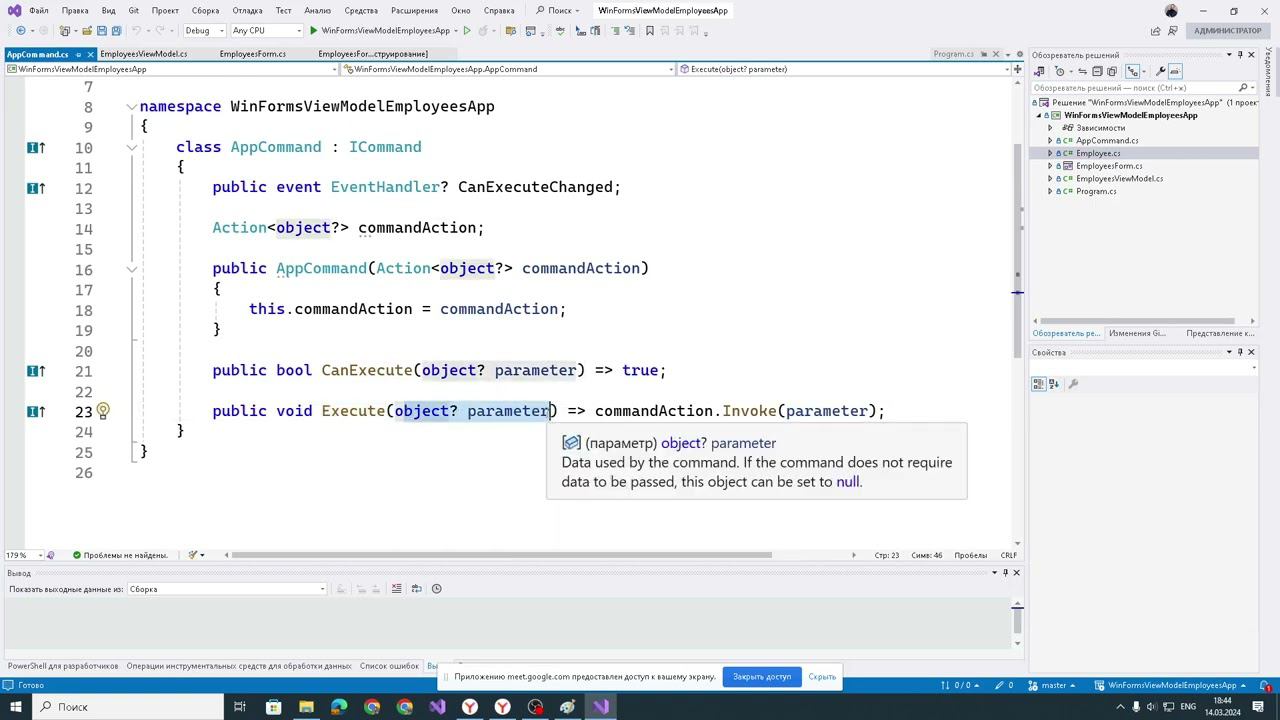Collapse the namespace block at line 8
This screenshot has height=720, width=1280.
pos(131,107)
